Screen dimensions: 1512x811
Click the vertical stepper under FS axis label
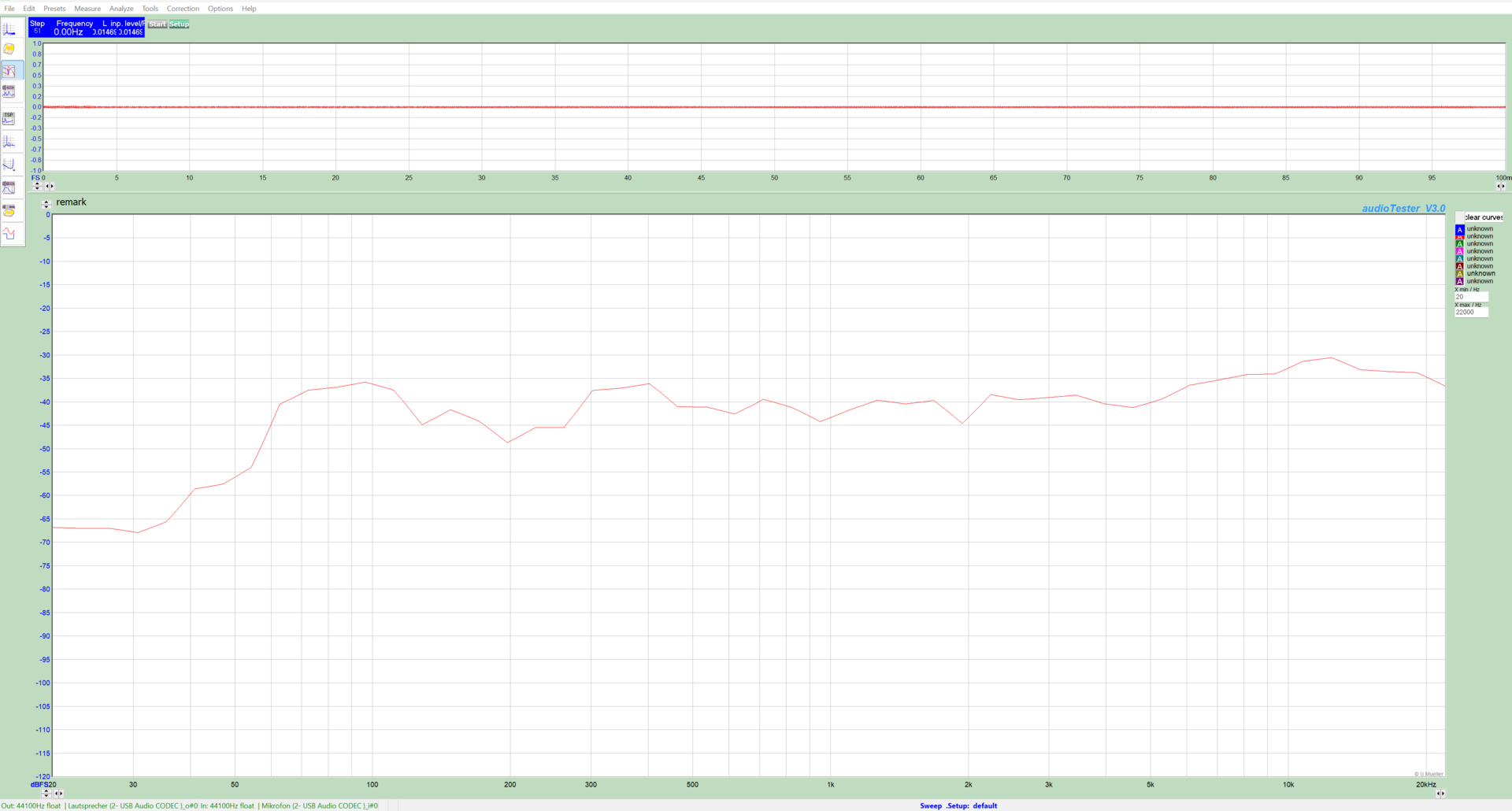pos(37,187)
